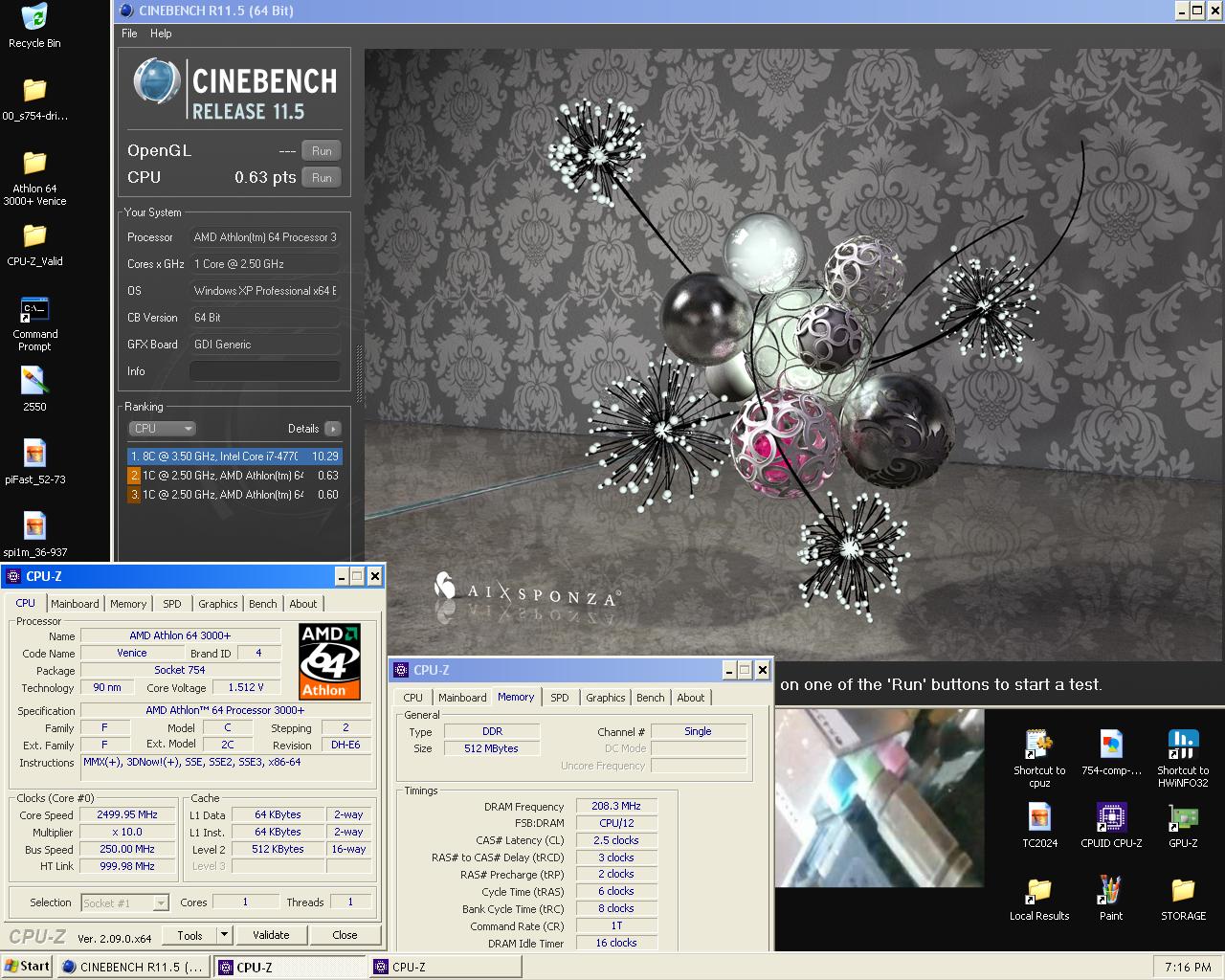
Task: Open the File menu in Cinebench
Action: 129,33
